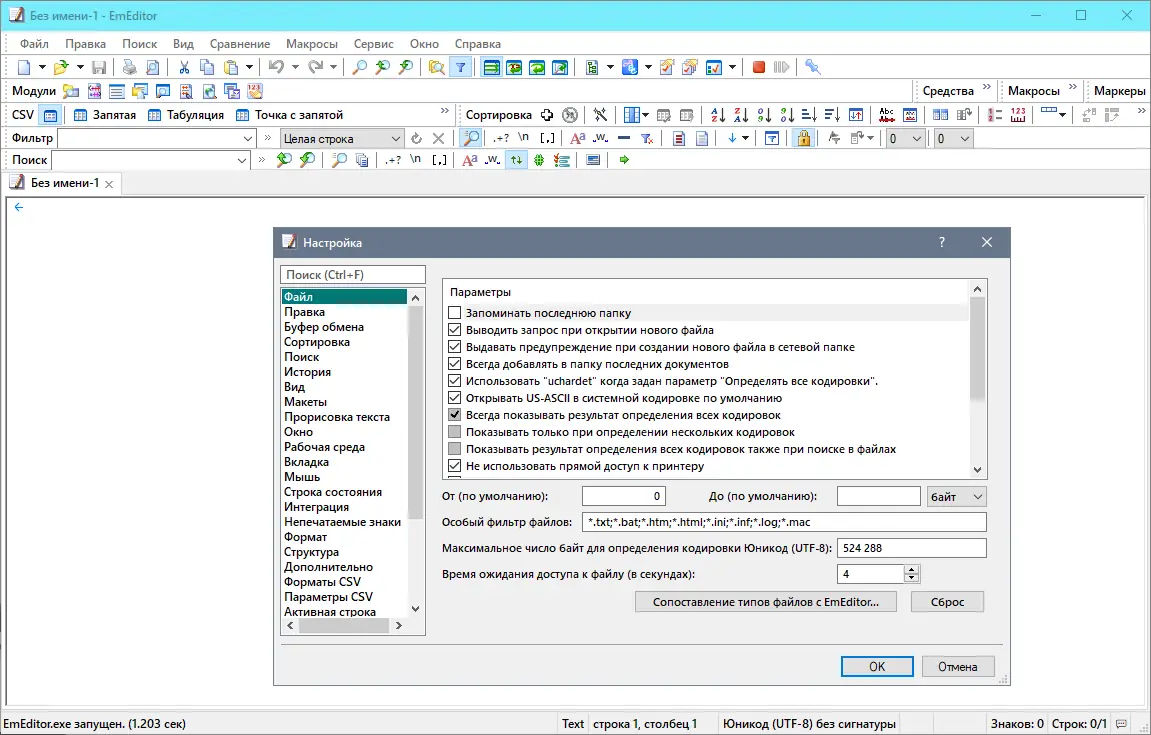Click the Copy icon in main toolbar
Image resolution: width=1151 pixels, height=735 pixels.
(x=207, y=68)
